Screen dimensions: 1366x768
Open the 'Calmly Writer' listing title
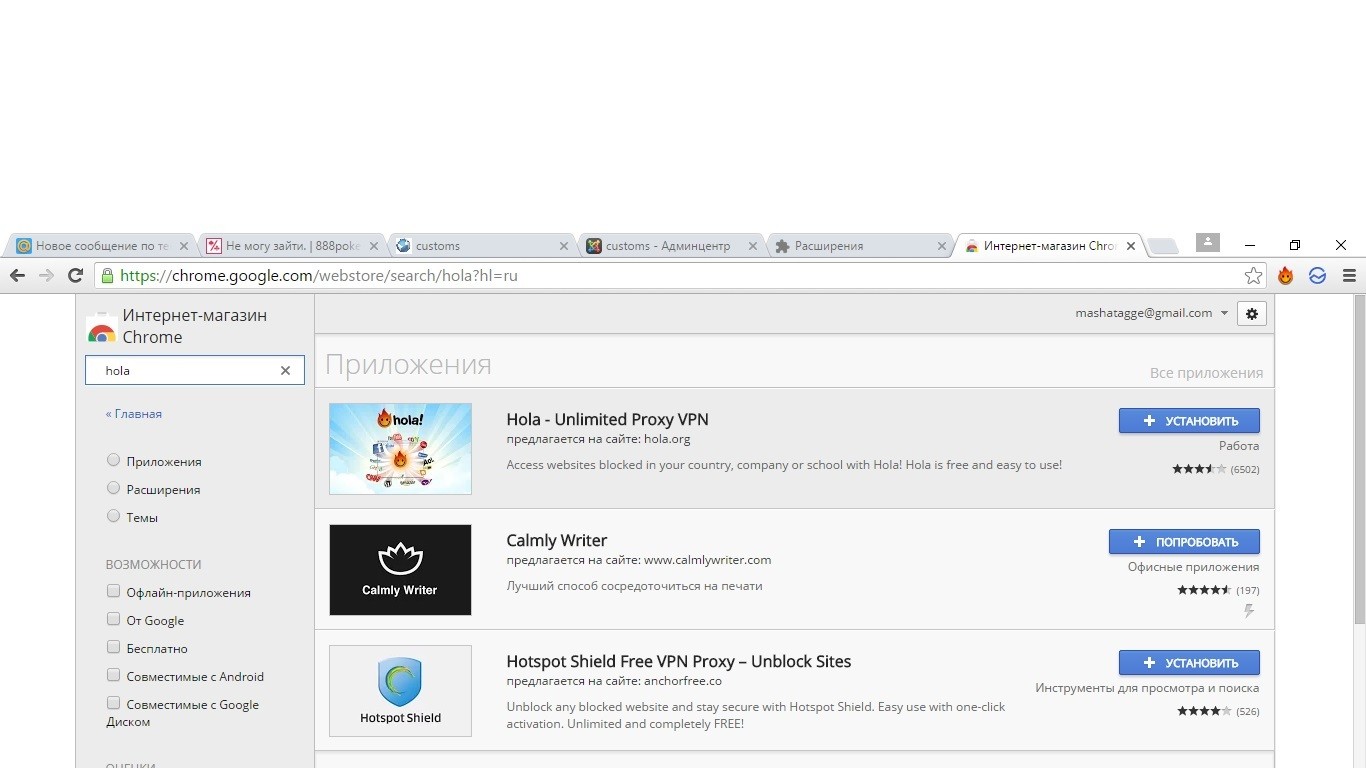click(556, 540)
